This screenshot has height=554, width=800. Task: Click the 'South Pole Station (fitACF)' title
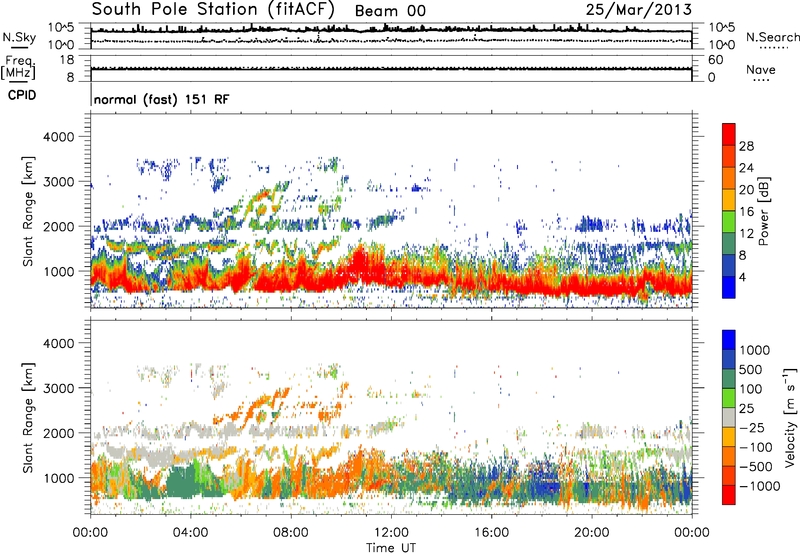213,10
